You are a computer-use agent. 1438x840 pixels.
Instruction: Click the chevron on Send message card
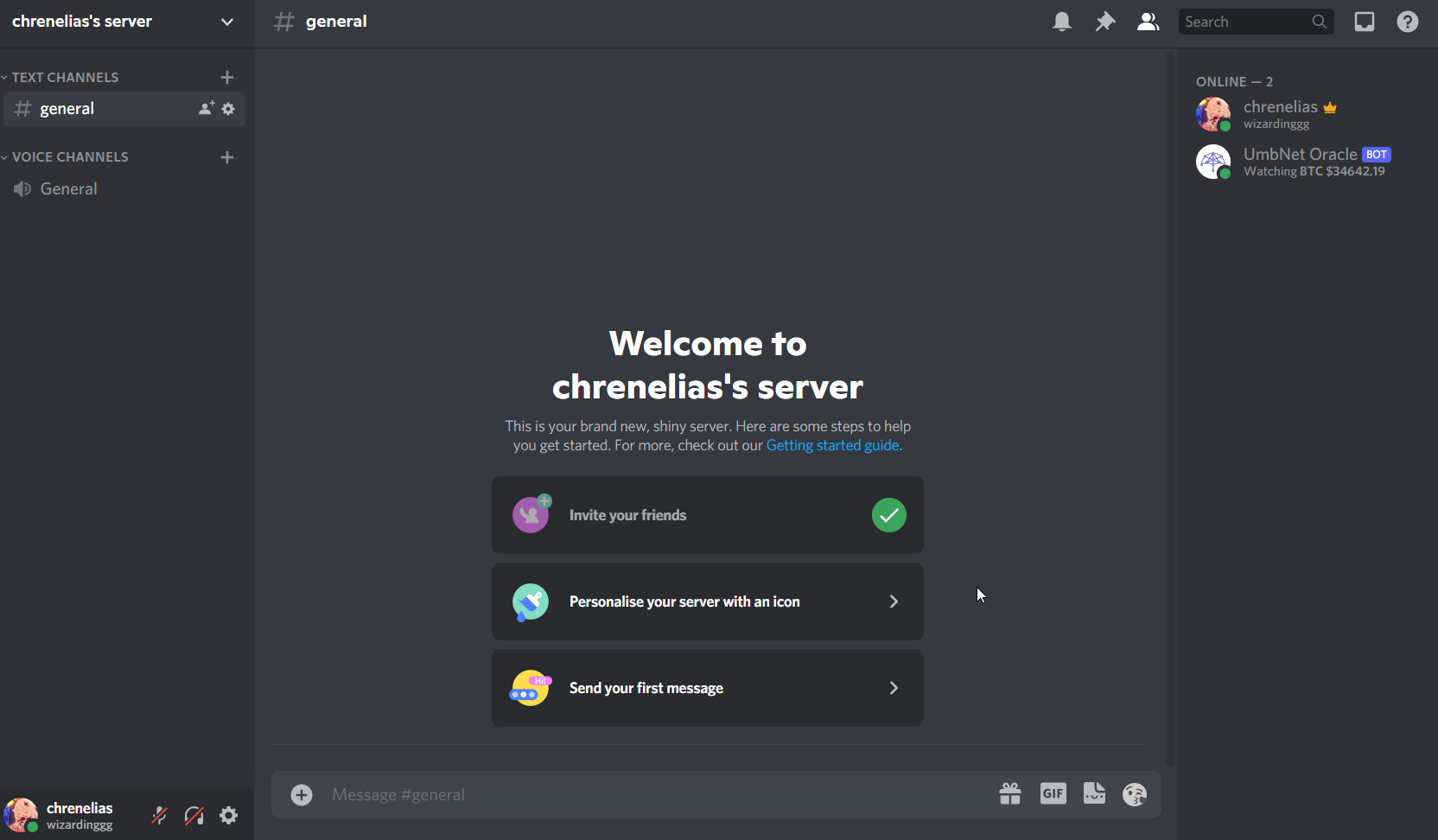pos(894,688)
